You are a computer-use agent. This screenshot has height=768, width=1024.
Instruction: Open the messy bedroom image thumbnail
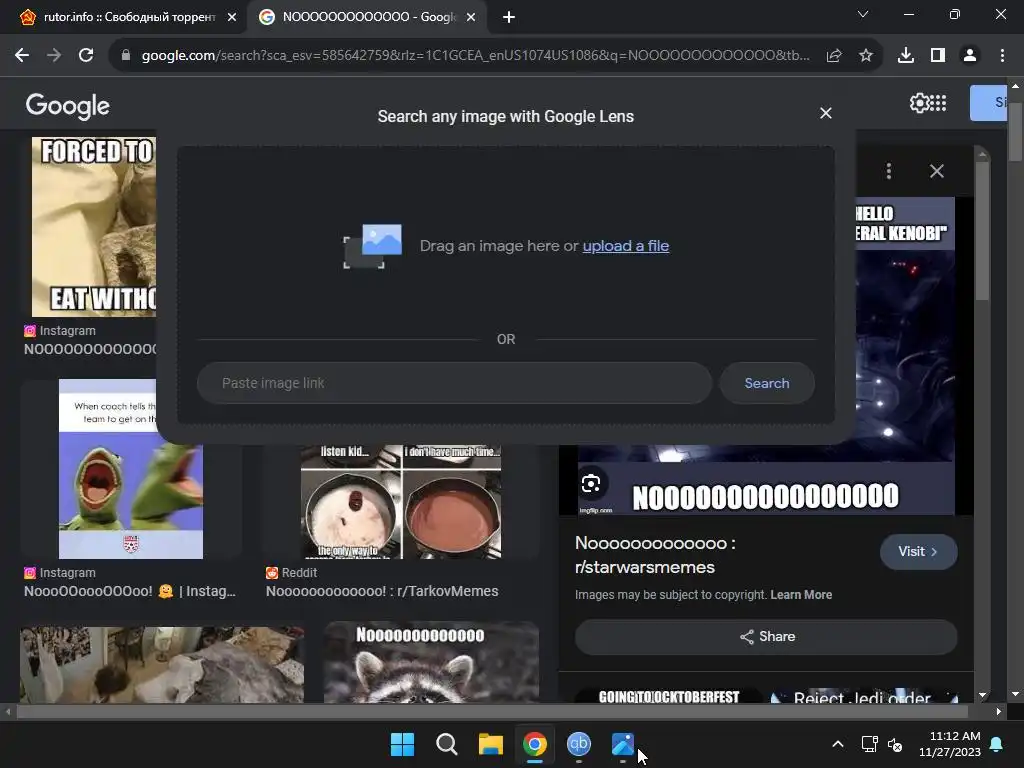tap(161, 665)
